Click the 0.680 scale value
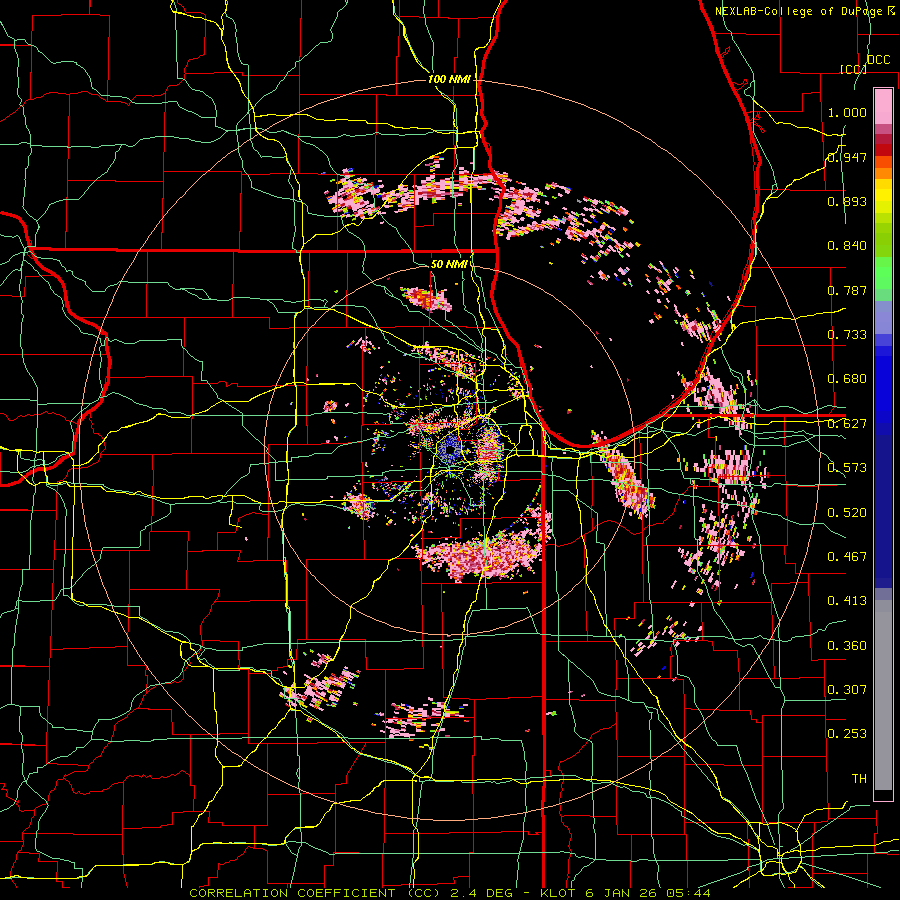The width and height of the screenshot is (900, 900). pyautogui.click(x=847, y=379)
